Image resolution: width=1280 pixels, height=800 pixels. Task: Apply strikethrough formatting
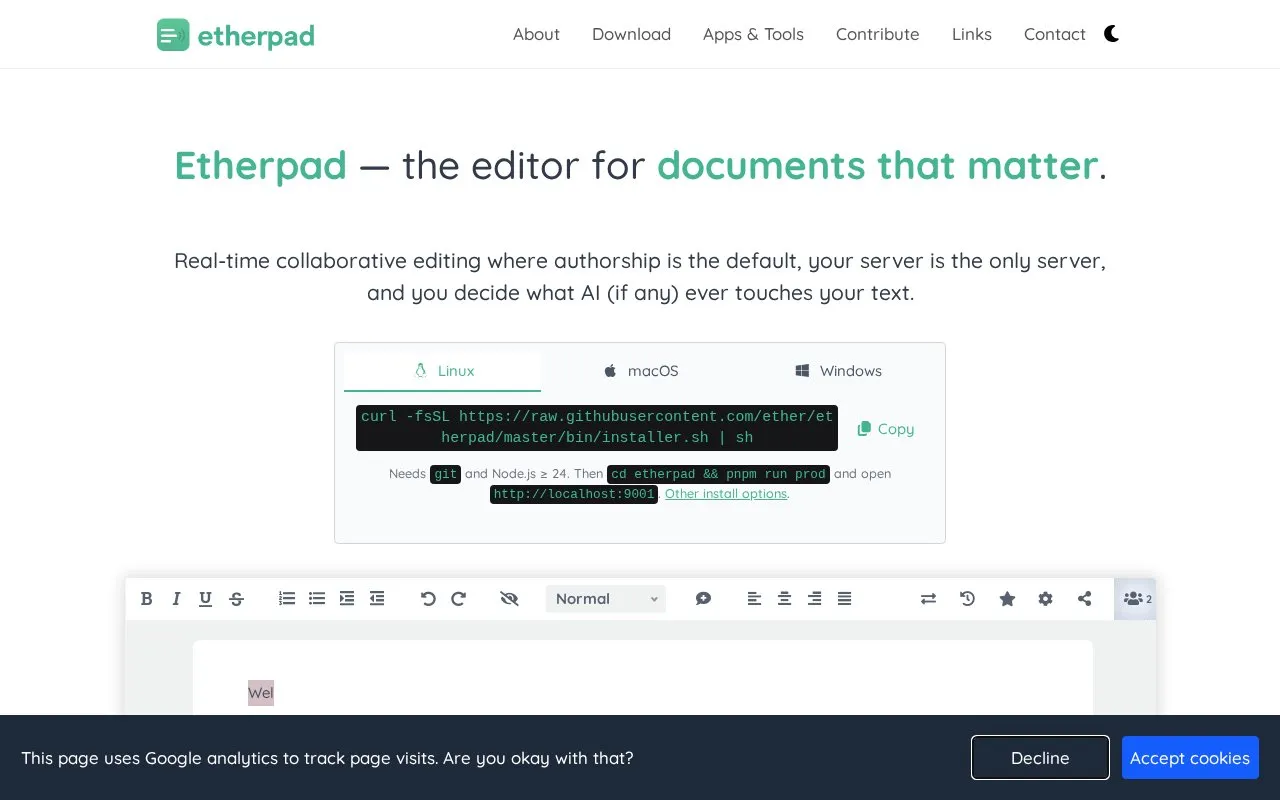(x=236, y=599)
